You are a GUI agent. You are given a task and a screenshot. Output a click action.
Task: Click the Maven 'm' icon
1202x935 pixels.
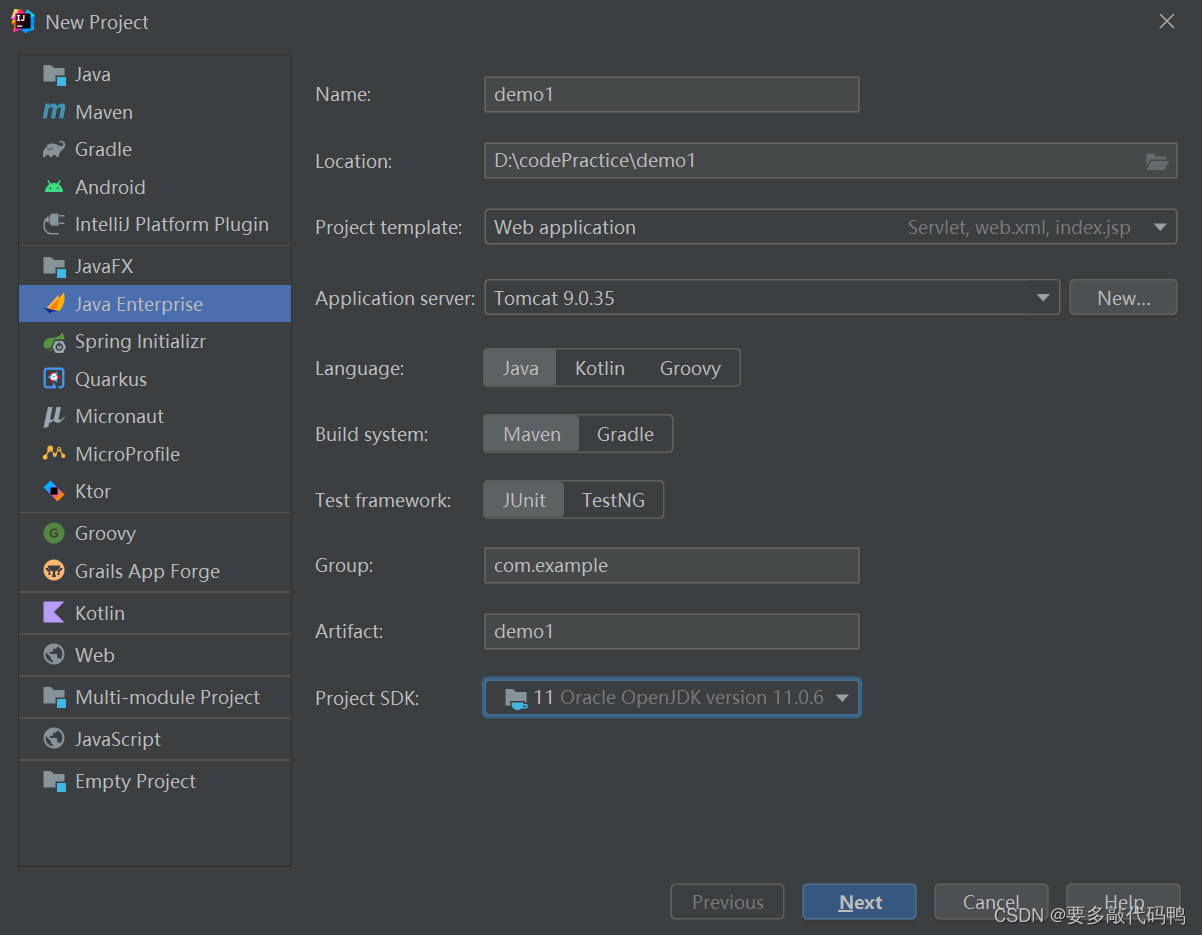tap(54, 112)
